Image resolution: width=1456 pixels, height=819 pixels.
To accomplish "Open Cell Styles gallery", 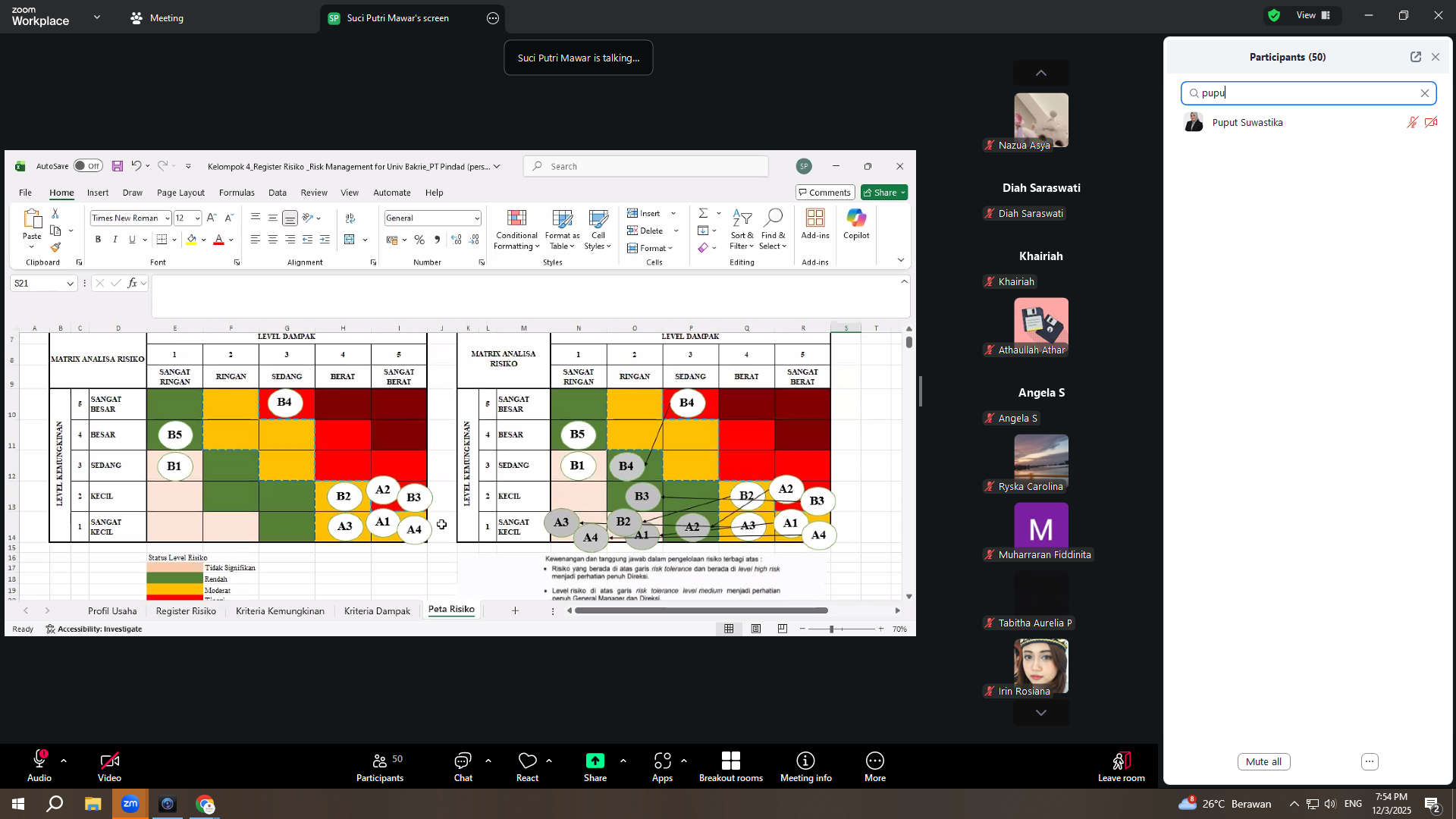I will tap(598, 229).
